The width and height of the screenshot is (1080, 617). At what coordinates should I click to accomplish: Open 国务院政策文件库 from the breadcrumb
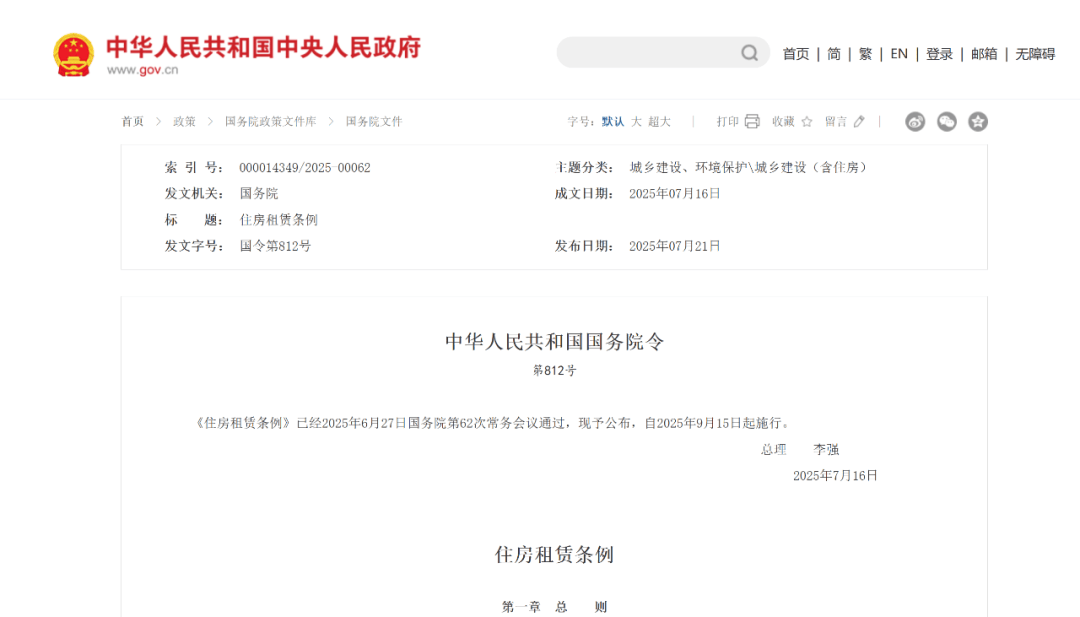[268, 121]
